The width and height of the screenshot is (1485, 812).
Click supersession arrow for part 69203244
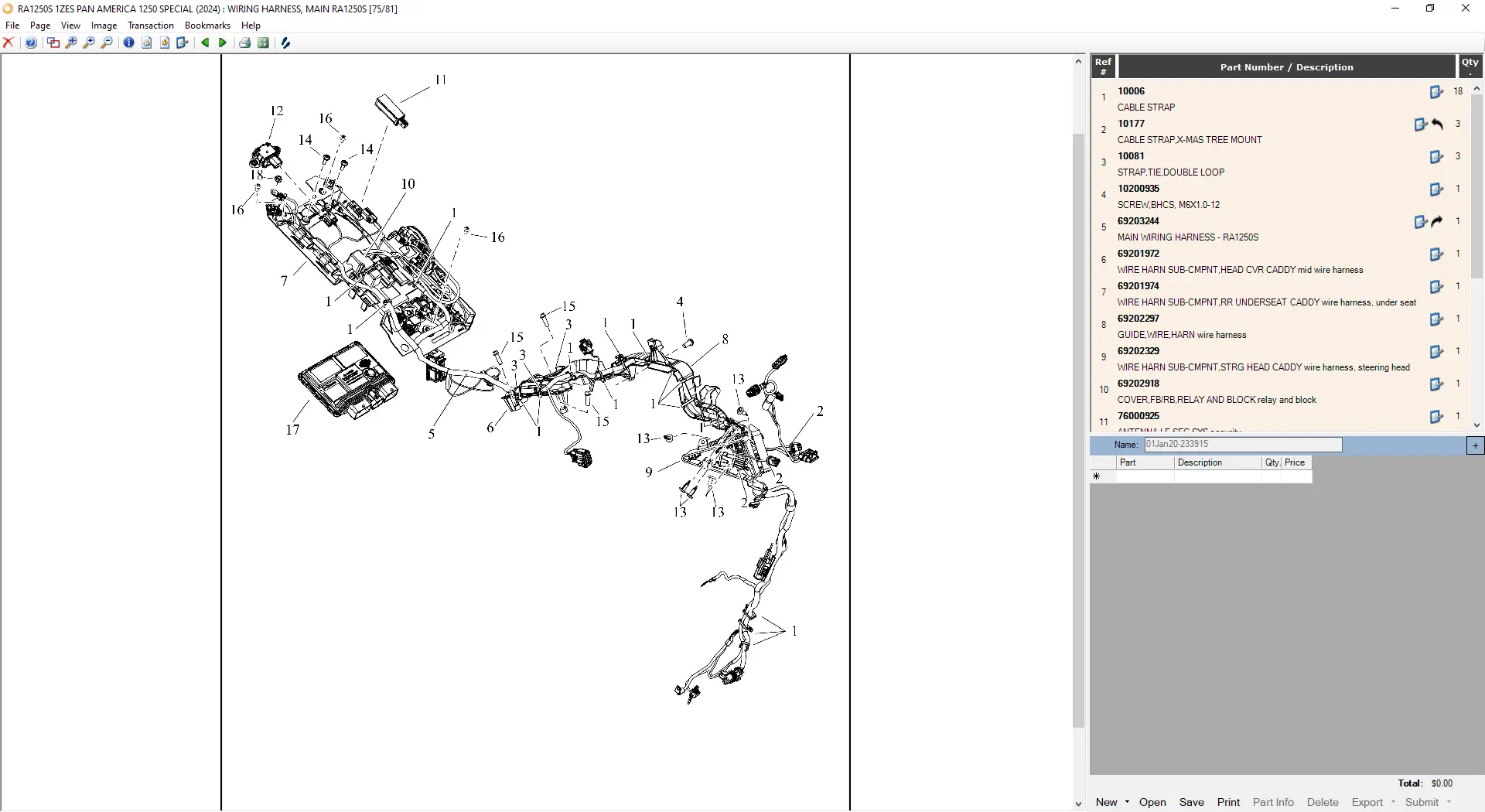[x=1437, y=222]
